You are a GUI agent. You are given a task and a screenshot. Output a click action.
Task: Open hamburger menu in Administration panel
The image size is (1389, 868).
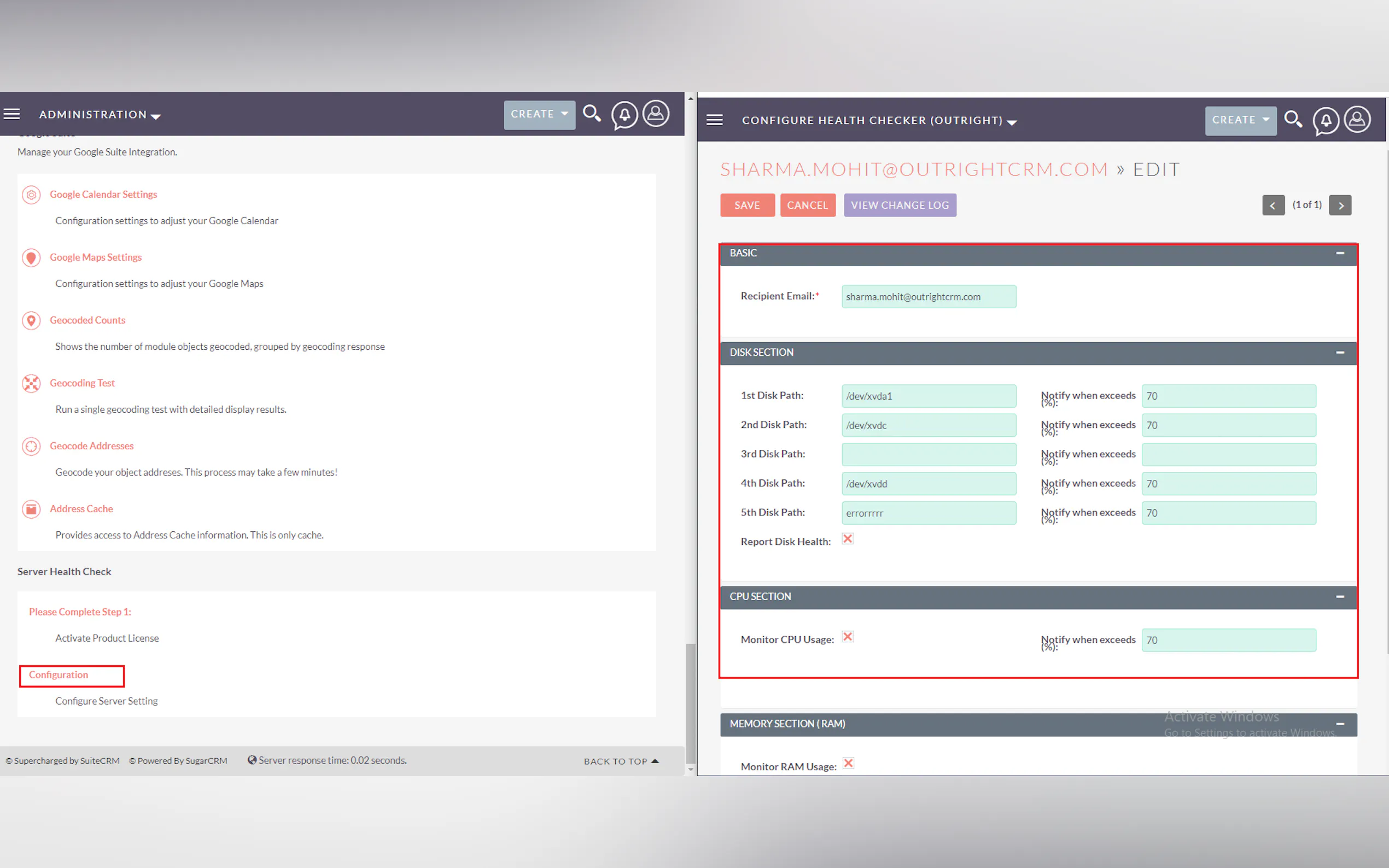[11, 114]
